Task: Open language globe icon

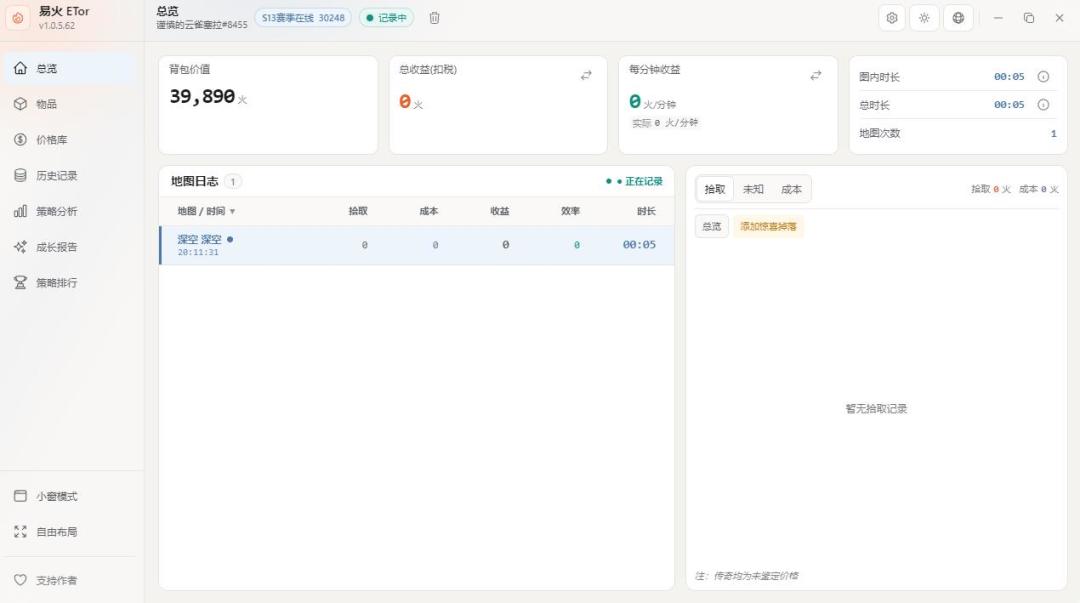Action: point(958,18)
